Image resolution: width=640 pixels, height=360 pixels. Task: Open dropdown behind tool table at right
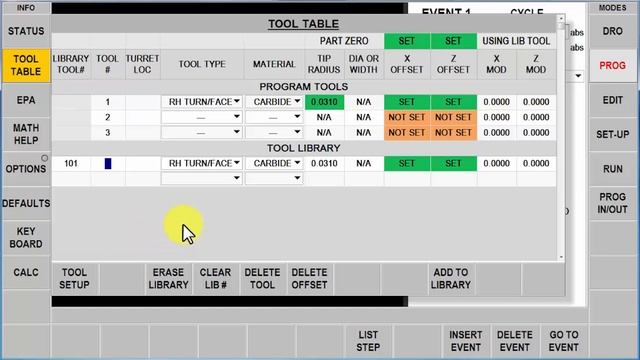click(578, 76)
